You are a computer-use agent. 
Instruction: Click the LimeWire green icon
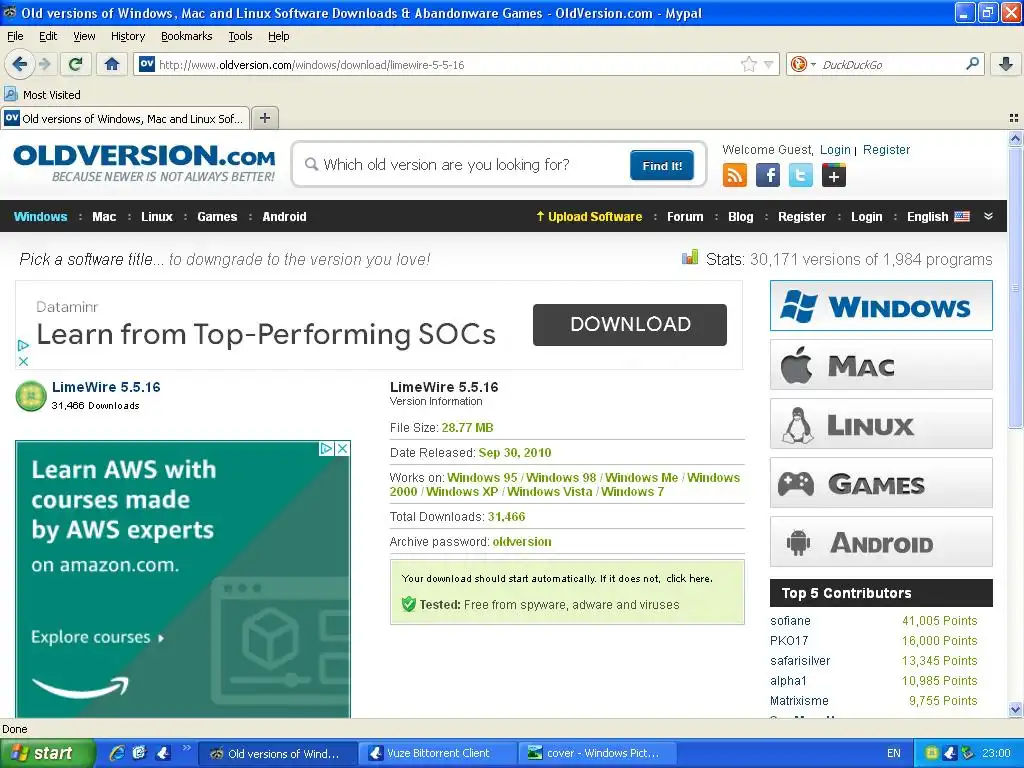[31, 396]
